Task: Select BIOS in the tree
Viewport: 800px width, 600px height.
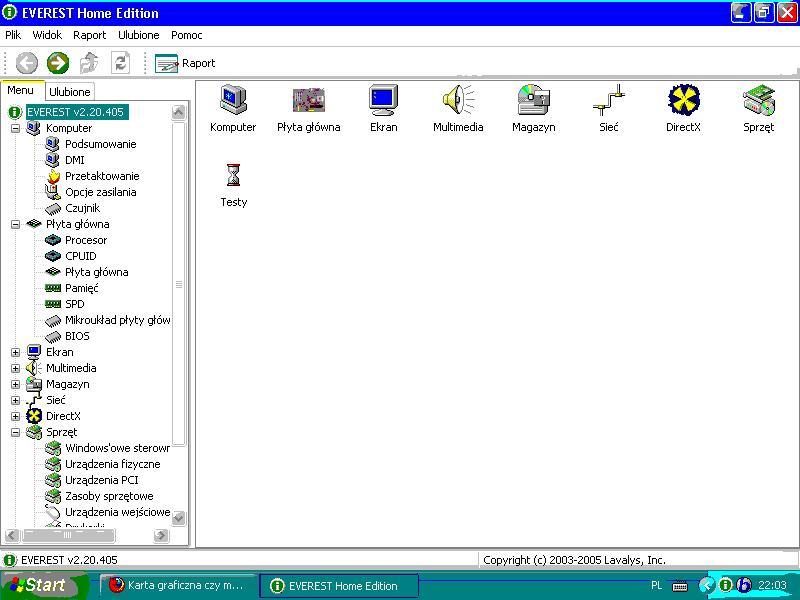Action: click(x=77, y=336)
